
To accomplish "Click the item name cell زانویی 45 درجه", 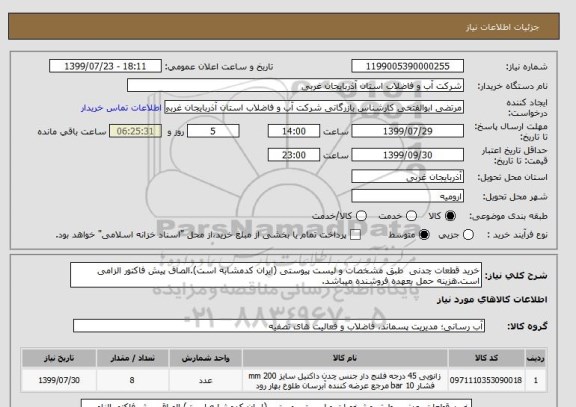I will (x=345, y=381).
